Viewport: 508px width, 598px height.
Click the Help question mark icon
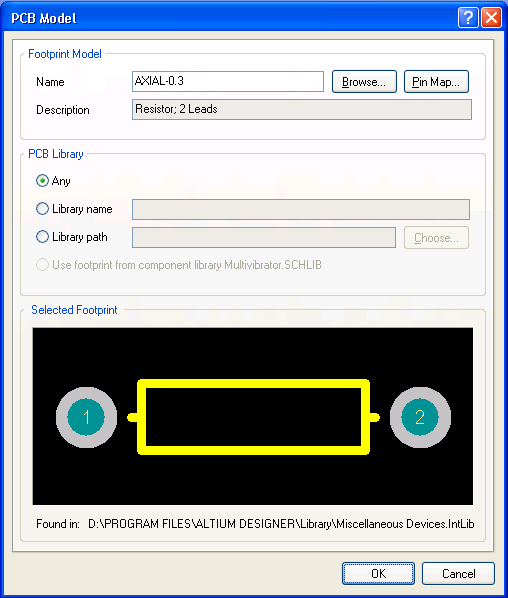[x=468, y=18]
